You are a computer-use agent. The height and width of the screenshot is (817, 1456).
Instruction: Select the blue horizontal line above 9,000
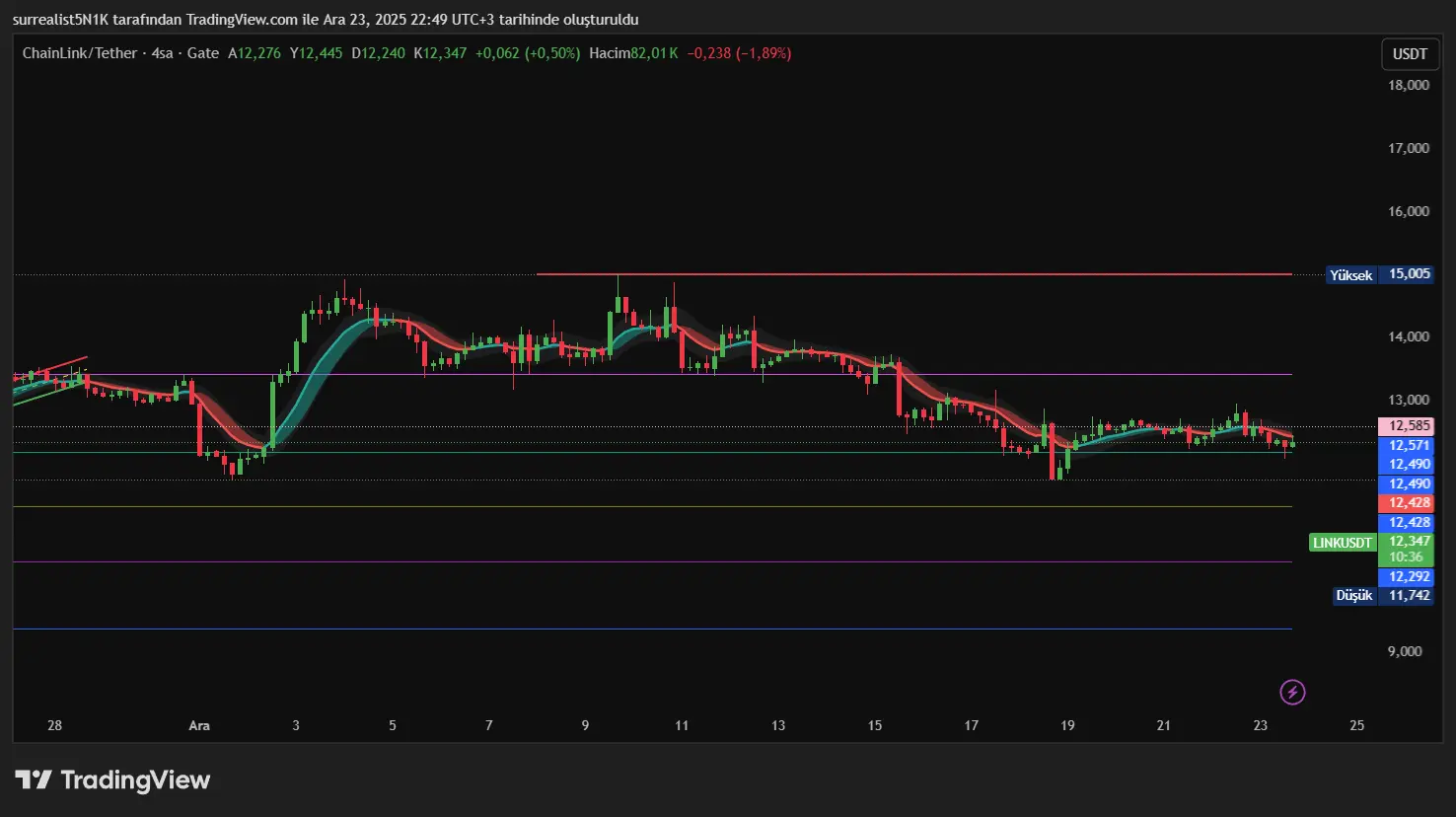652,630
